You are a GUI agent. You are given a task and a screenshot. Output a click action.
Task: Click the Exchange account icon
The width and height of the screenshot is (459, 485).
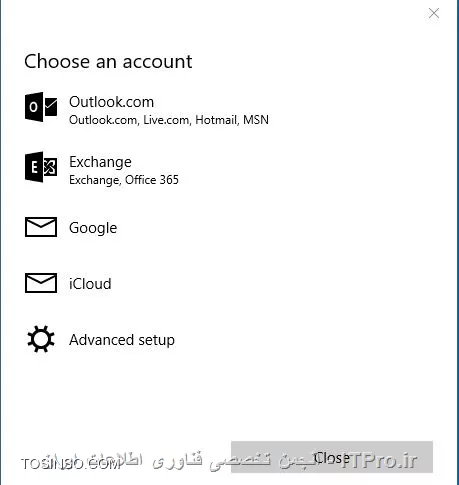[x=41, y=167]
